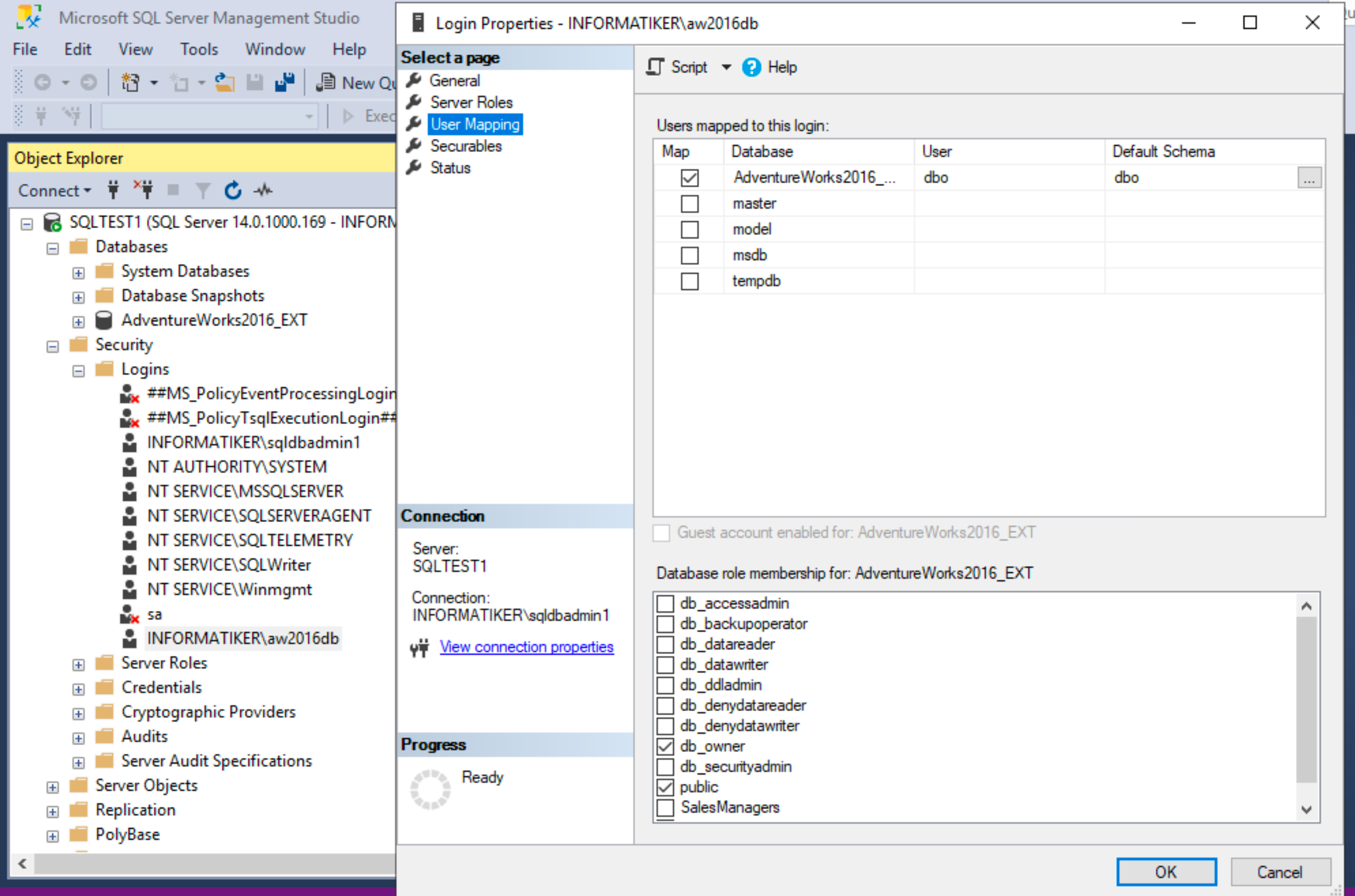
Task: Expand the Server Objects folder
Action: tap(53, 787)
